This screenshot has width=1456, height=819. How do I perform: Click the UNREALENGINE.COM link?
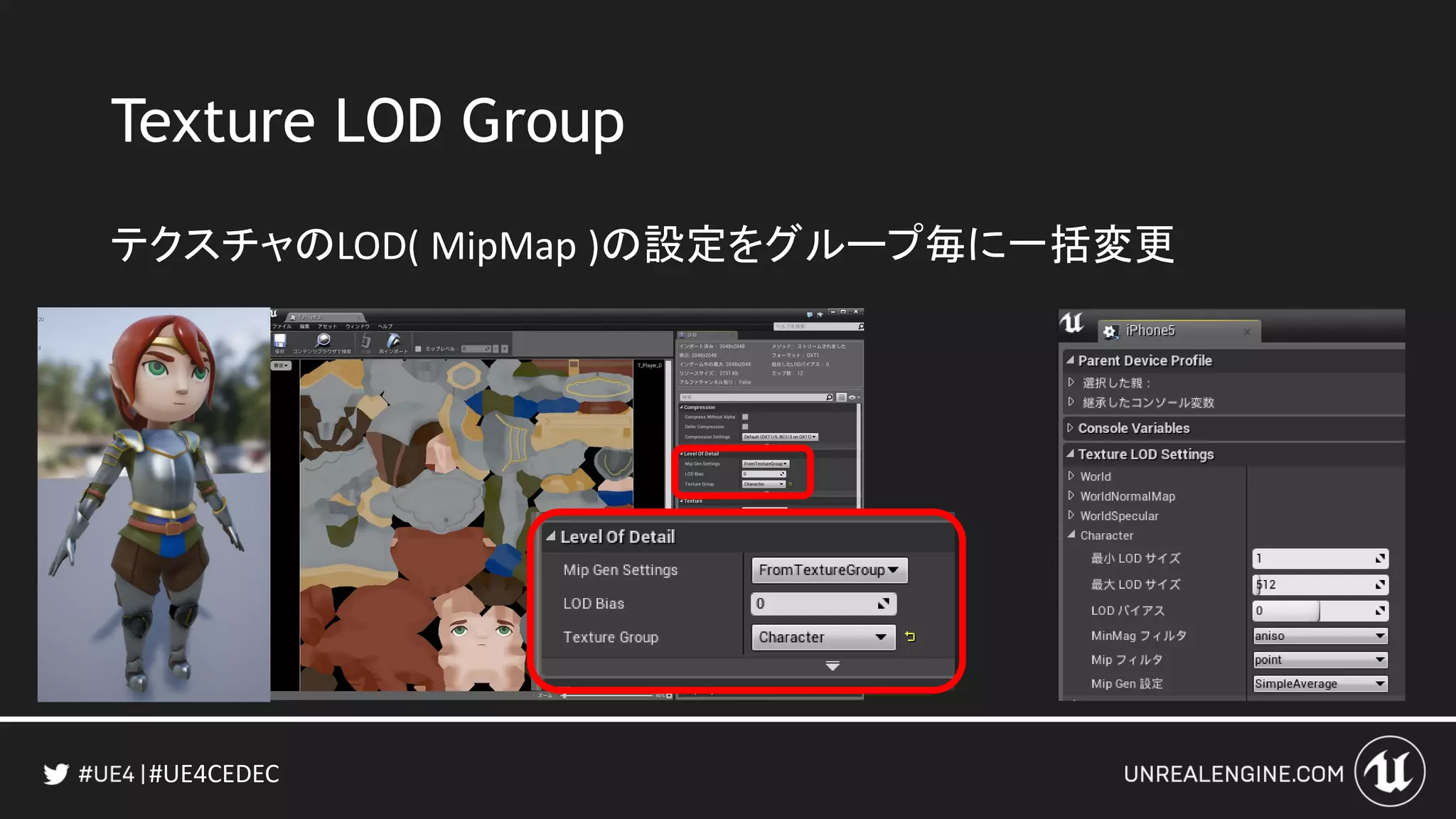click(1233, 773)
